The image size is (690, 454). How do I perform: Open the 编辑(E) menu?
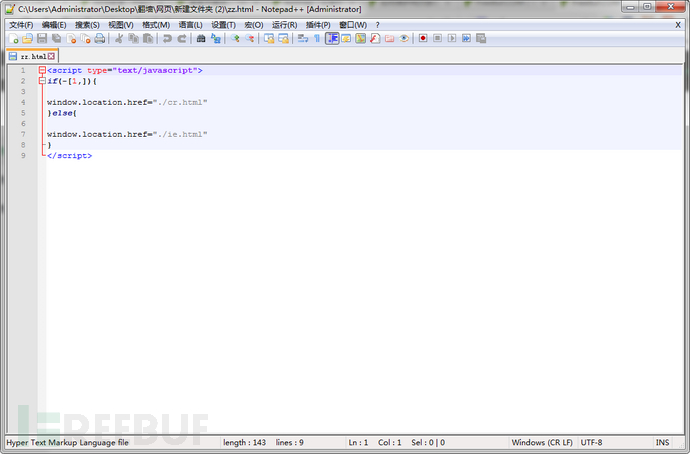(x=54, y=25)
